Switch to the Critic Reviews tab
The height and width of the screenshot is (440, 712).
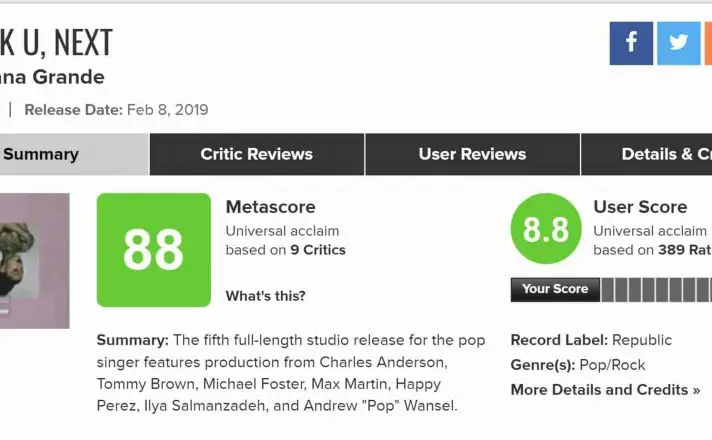[x=256, y=154]
